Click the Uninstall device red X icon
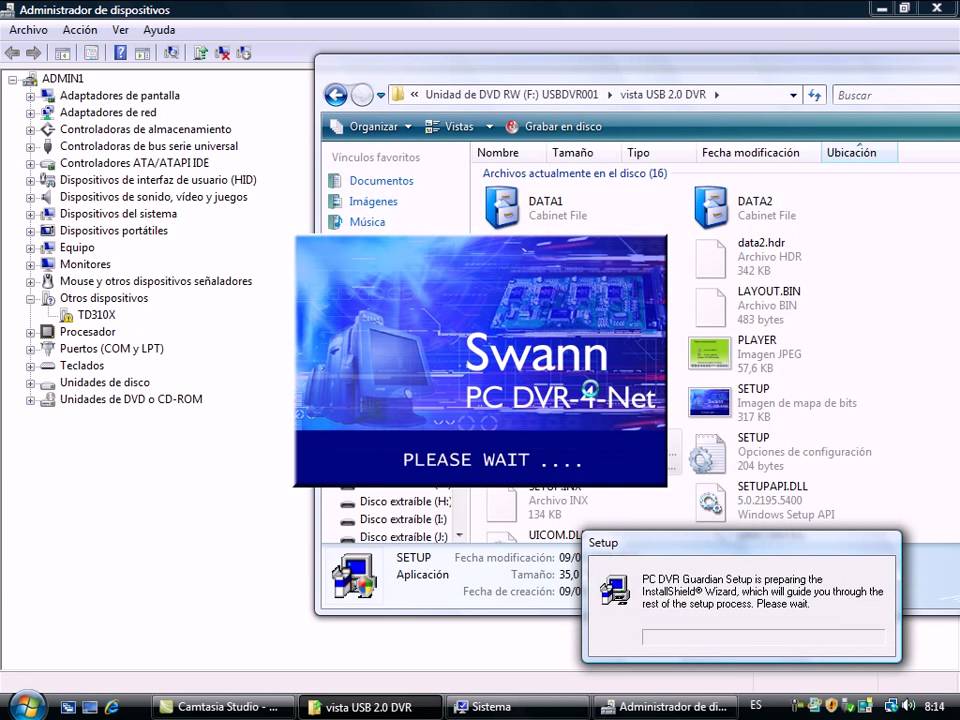Screen dimensions: 960x720 (x=222, y=53)
